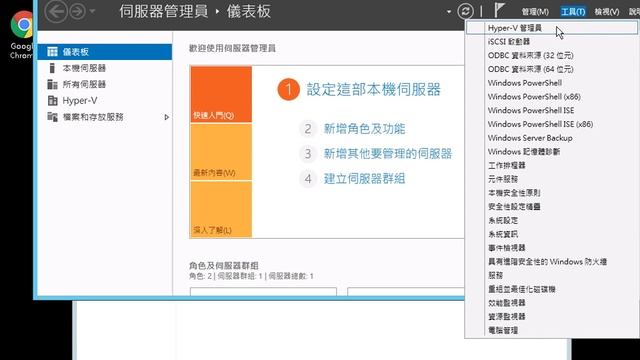The image size is (640, 360).
Task: Select the 最新內容(W) tile
Action: (x=221, y=152)
